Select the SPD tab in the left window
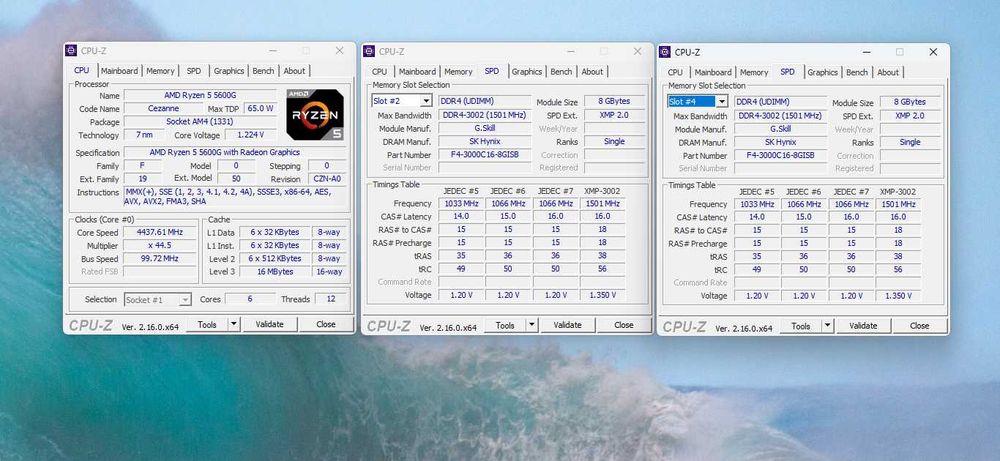This screenshot has width=1000, height=461. pos(194,71)
